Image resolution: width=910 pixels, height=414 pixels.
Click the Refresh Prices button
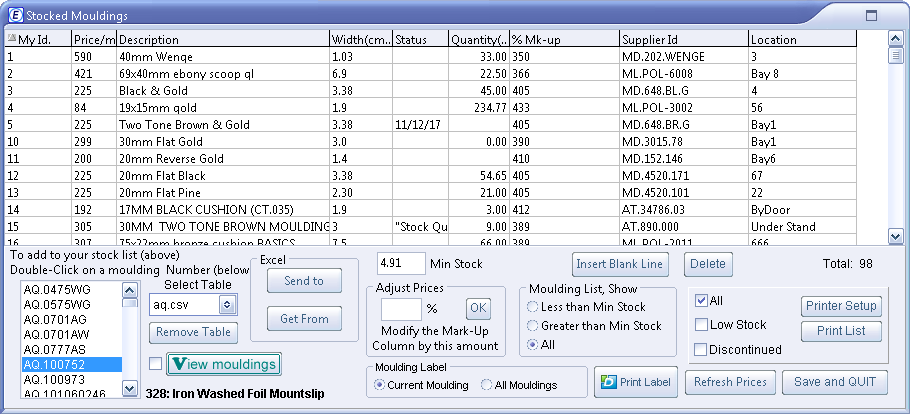click(731, 382)
